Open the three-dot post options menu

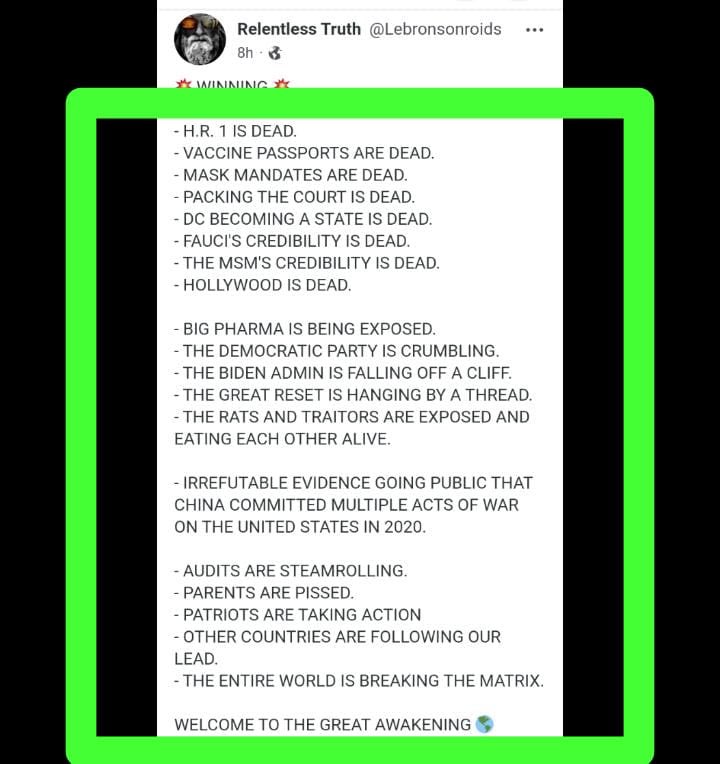(534, 30)
